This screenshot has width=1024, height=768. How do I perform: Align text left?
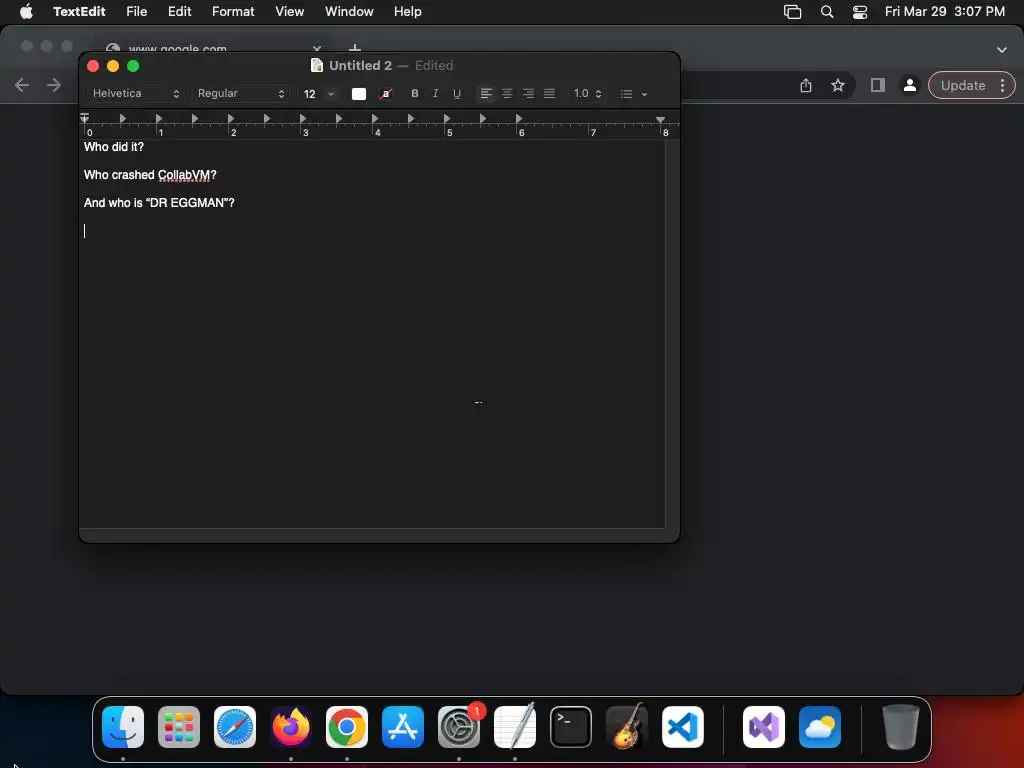tap(486, 93)
